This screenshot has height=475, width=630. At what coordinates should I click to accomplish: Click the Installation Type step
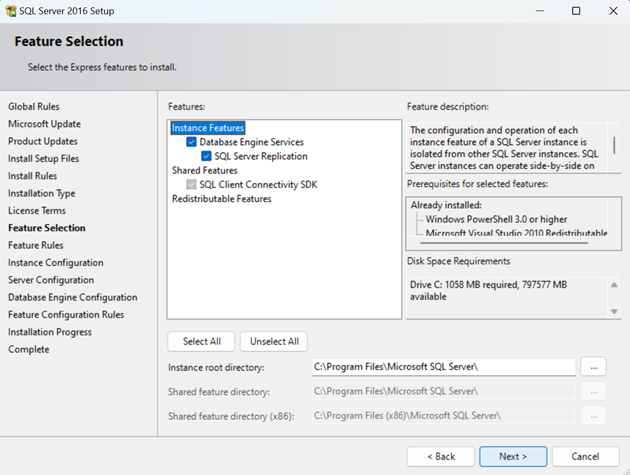click(x=42, y=193)
